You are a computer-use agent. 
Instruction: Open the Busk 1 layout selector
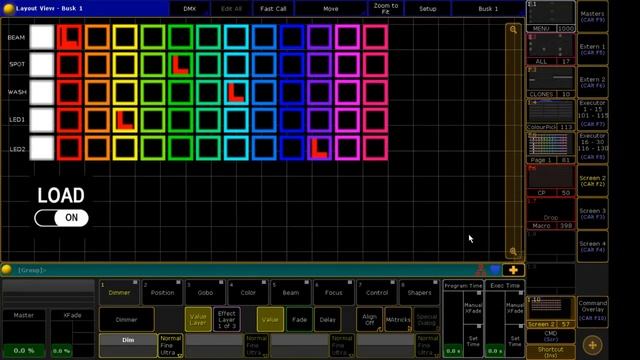click(x=488, y=9)
